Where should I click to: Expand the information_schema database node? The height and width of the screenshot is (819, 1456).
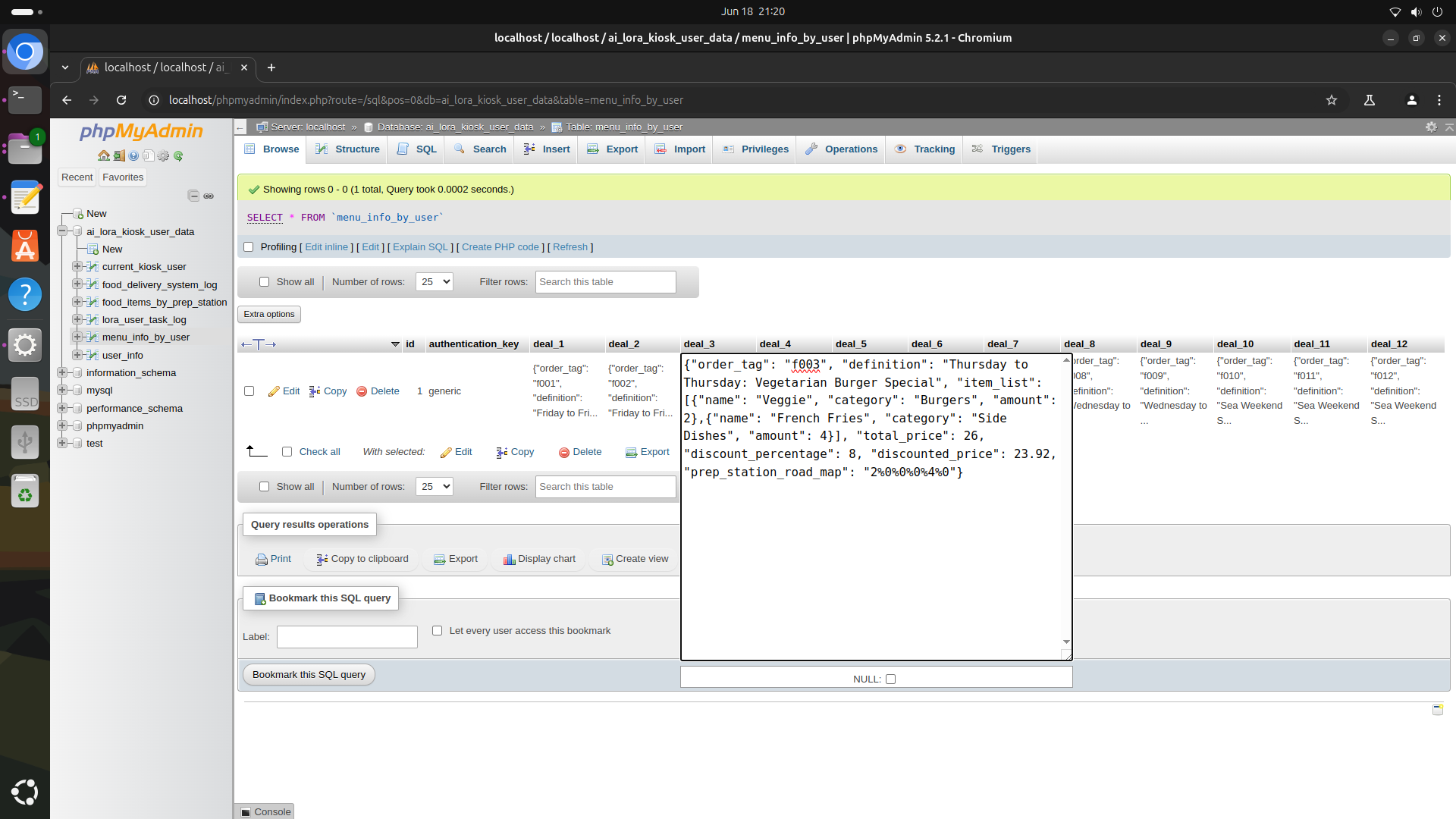pyautogui.click(x=62, y=373)
